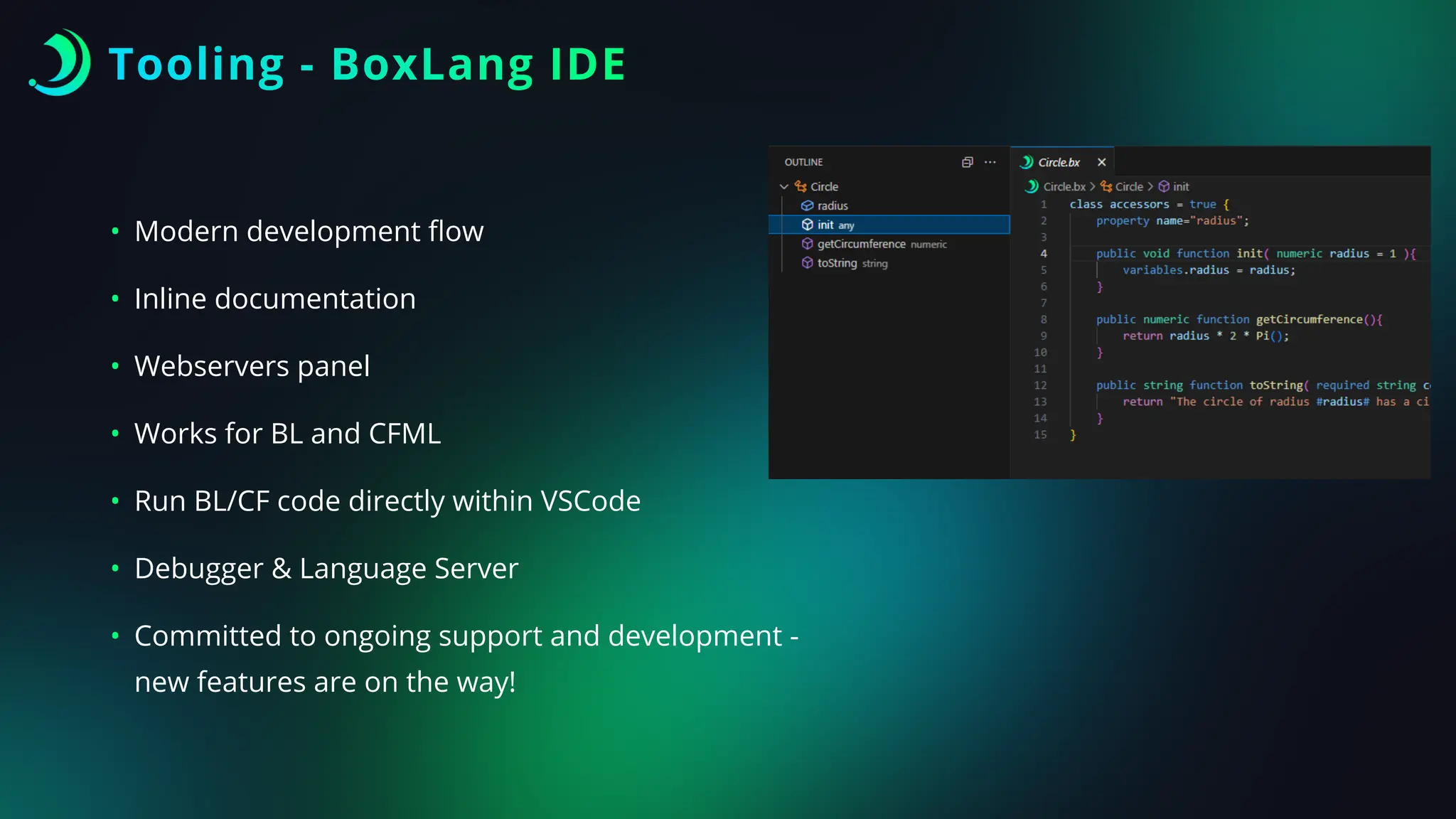Click the Circle.bx breadcrumb segment
1456x819 pixels.
(1064, 186)
